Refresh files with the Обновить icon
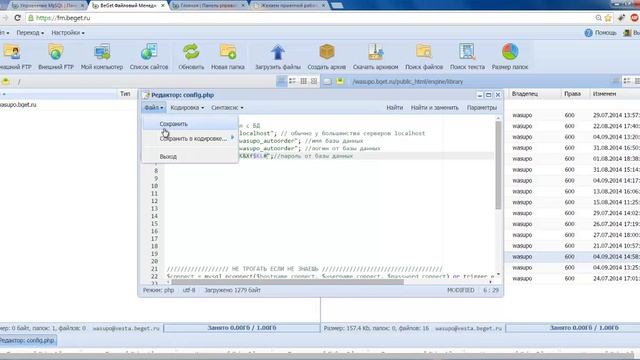The image size is (640, 360). point(191,52)
